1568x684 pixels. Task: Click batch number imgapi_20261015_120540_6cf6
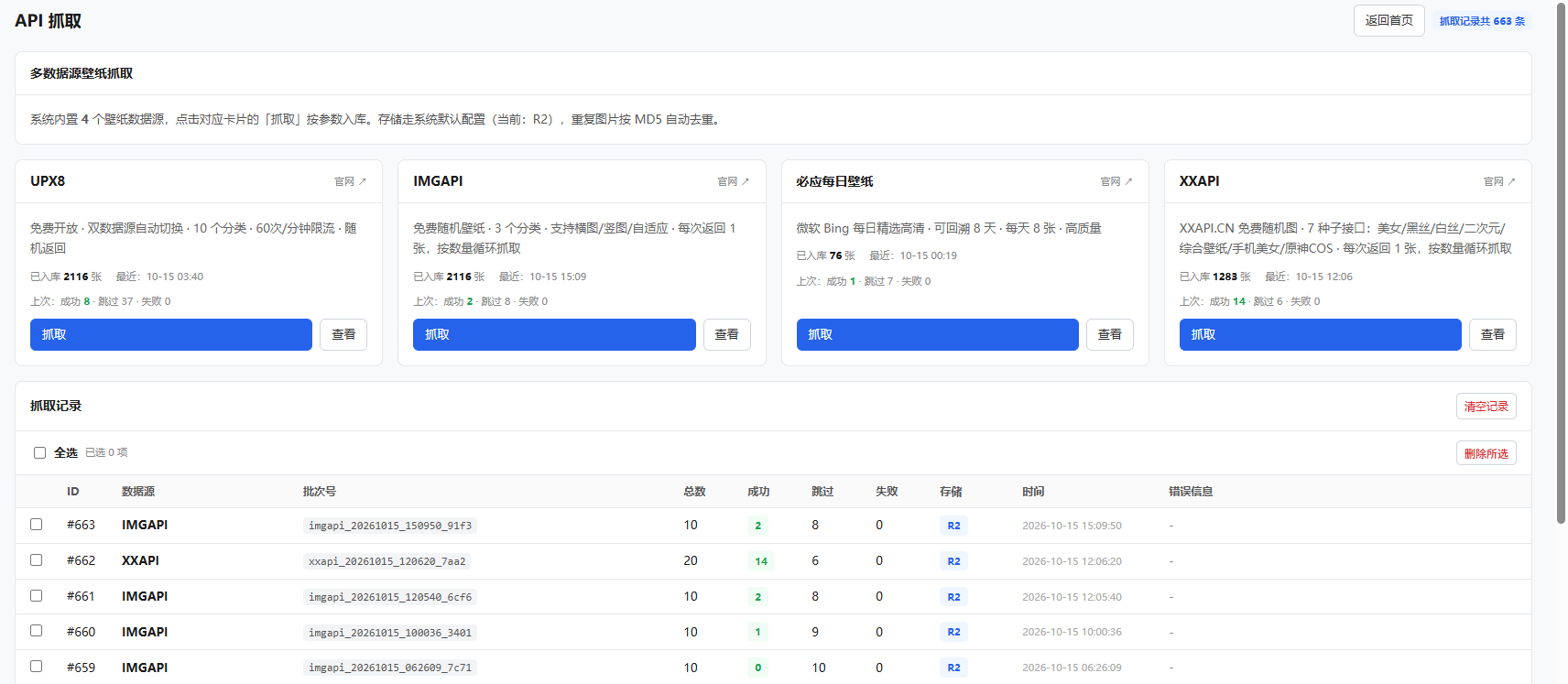[x=390, y=597]
